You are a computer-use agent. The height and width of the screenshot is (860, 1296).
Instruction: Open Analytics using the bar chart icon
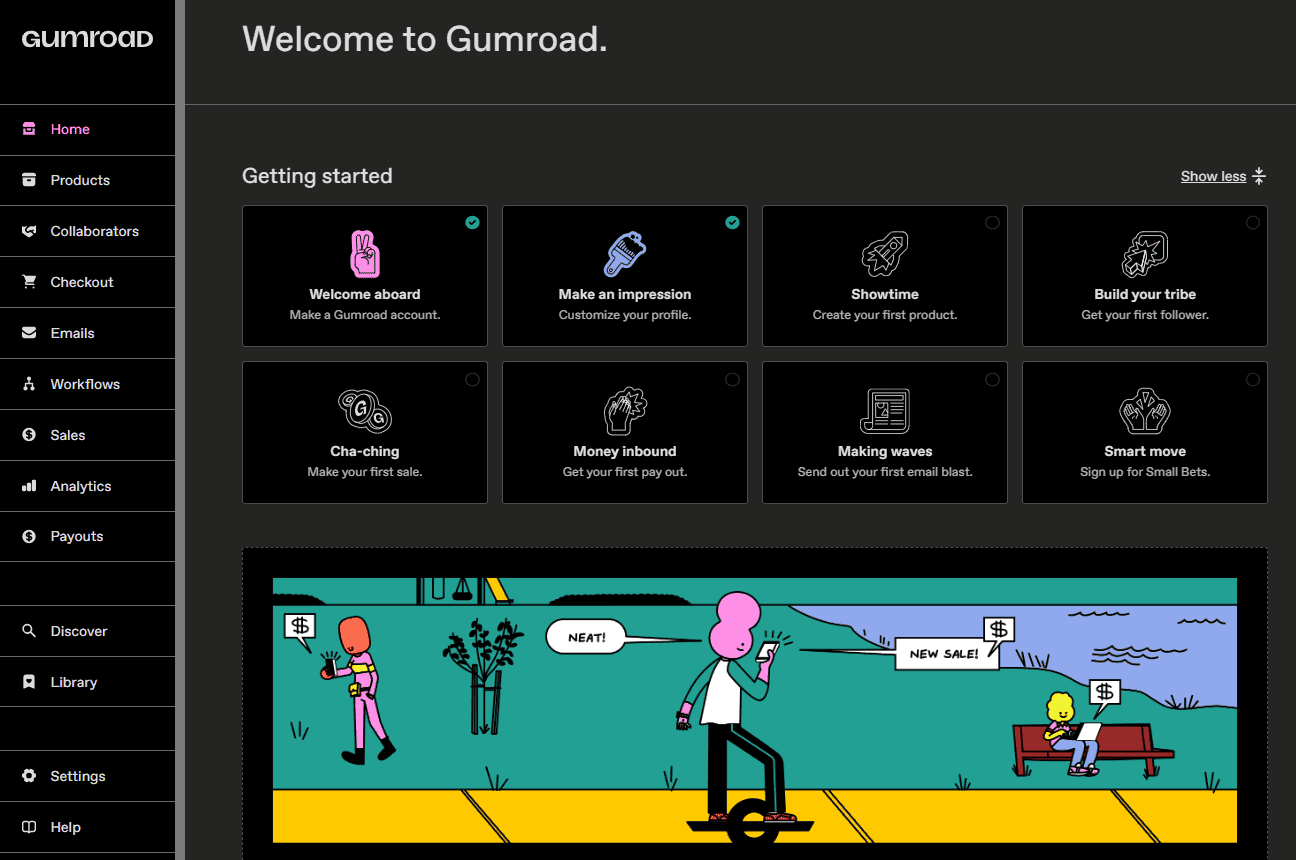coord(30,486)
